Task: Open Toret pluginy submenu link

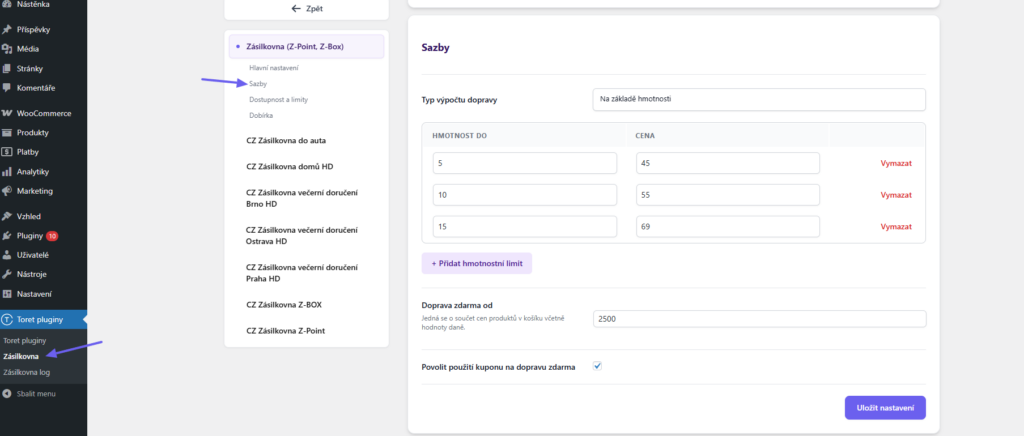Action: [25, 340]
